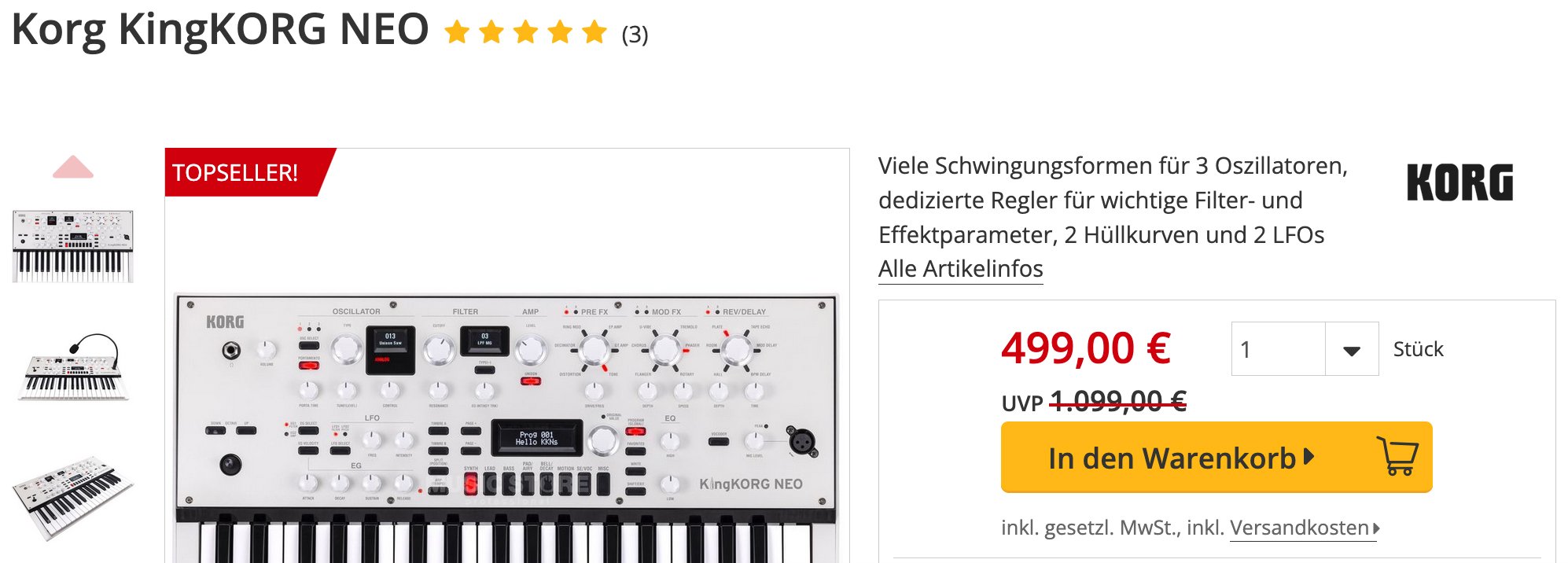Open the (3) reviews count
This screenshot has height=563, width=1568.
point(635,35)
